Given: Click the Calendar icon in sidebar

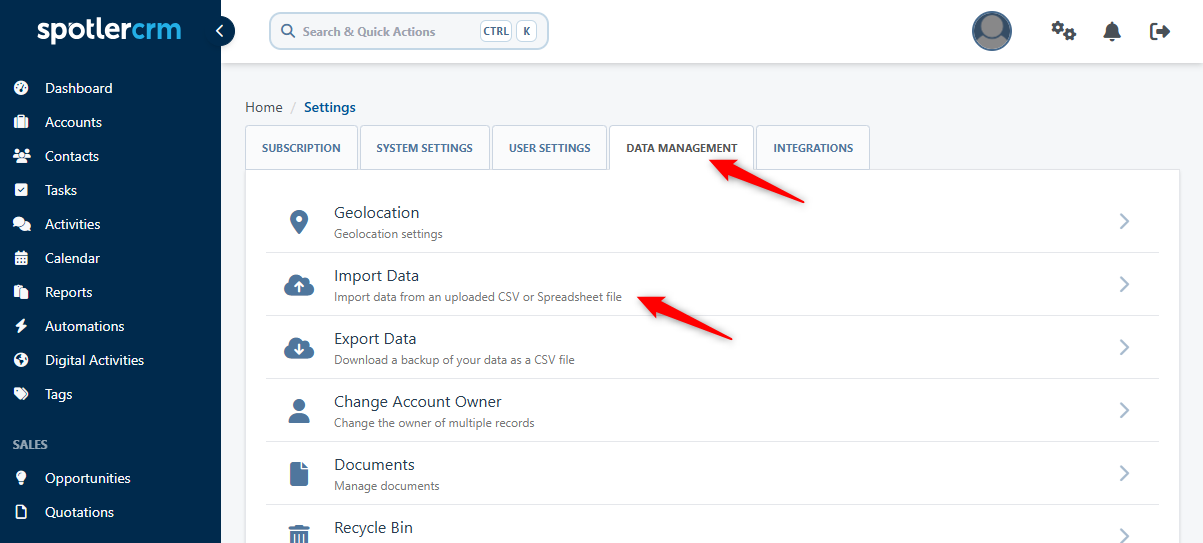Looking at the screenshot, I should [x=21, y=258].
